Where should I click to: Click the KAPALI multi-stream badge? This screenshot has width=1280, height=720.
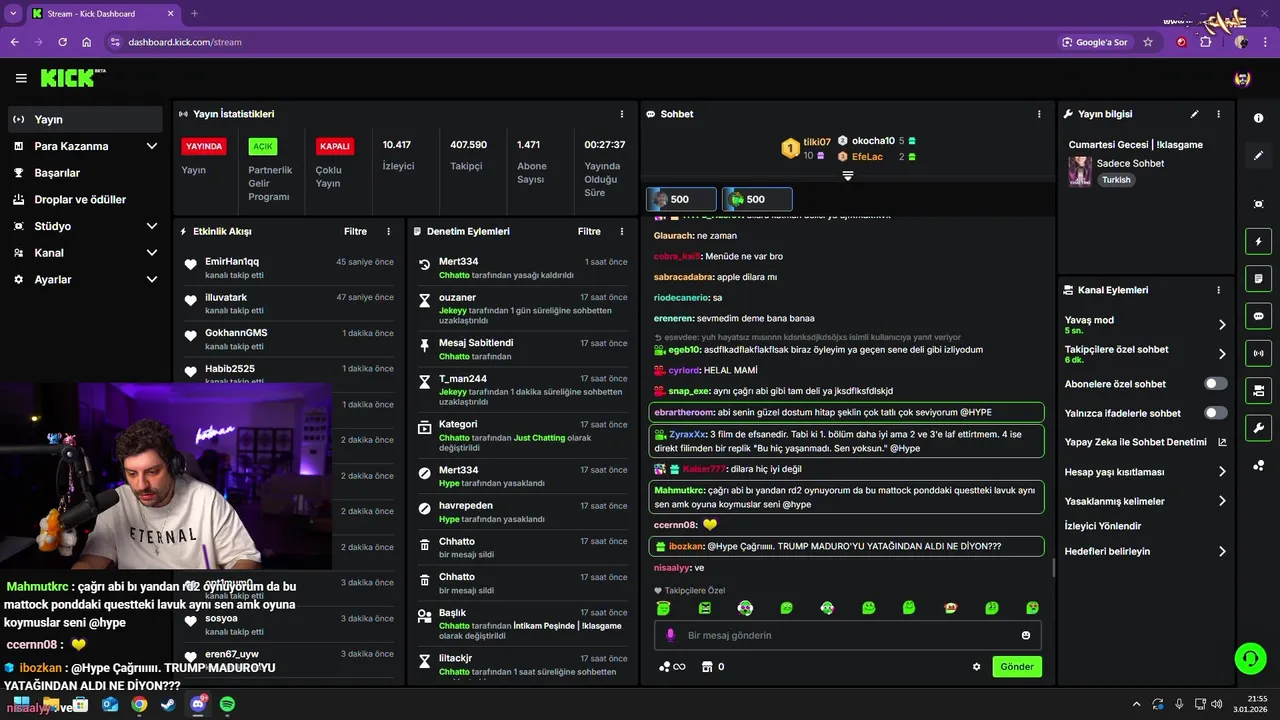click(x=334, y=146)
